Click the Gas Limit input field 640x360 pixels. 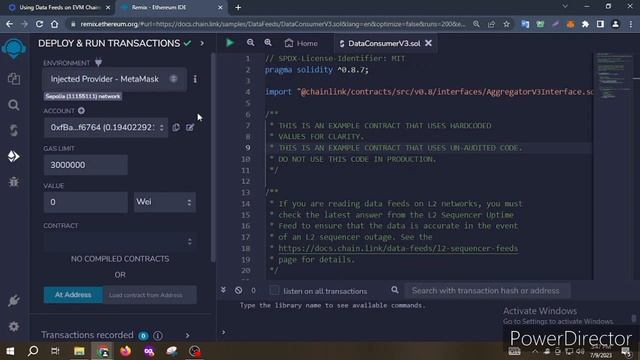86,165
